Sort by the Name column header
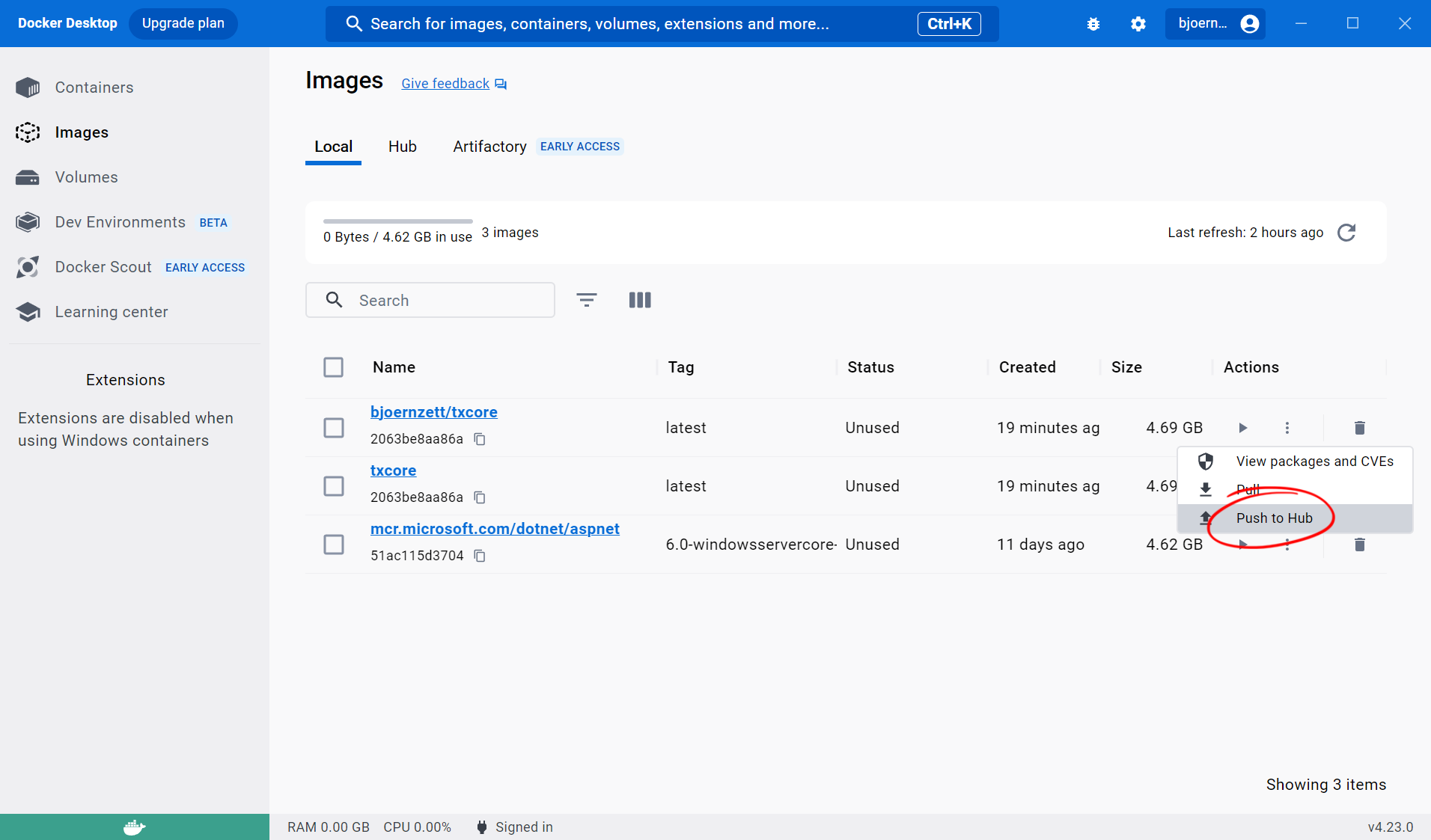The image size is (1431, 840). point(394,367)
